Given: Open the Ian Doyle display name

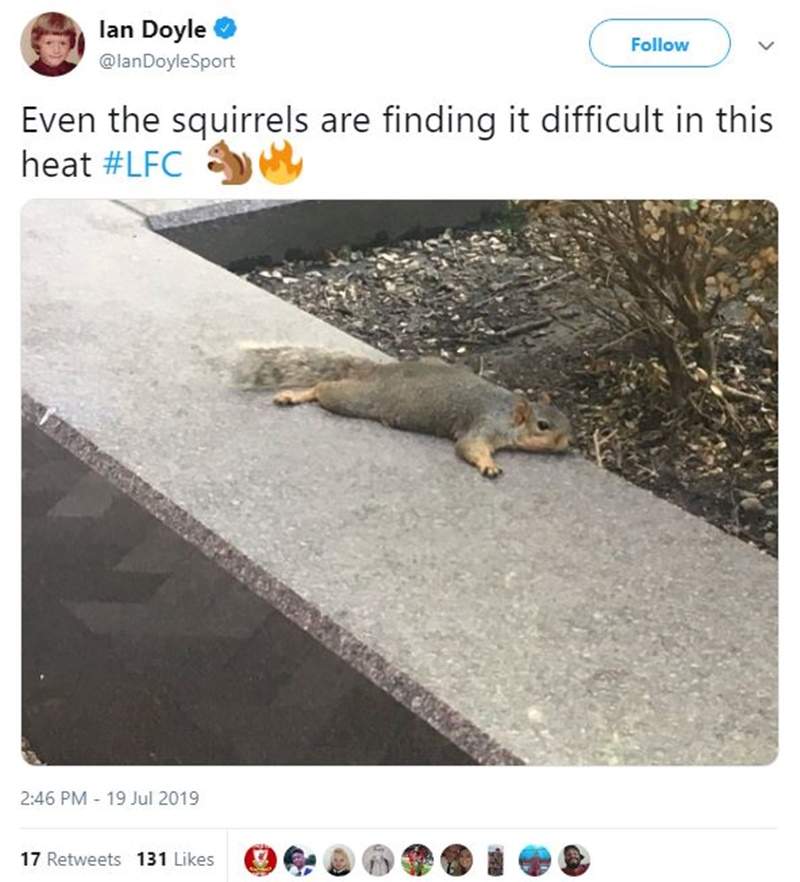Looking at the screenshot, I should [152, 29].
